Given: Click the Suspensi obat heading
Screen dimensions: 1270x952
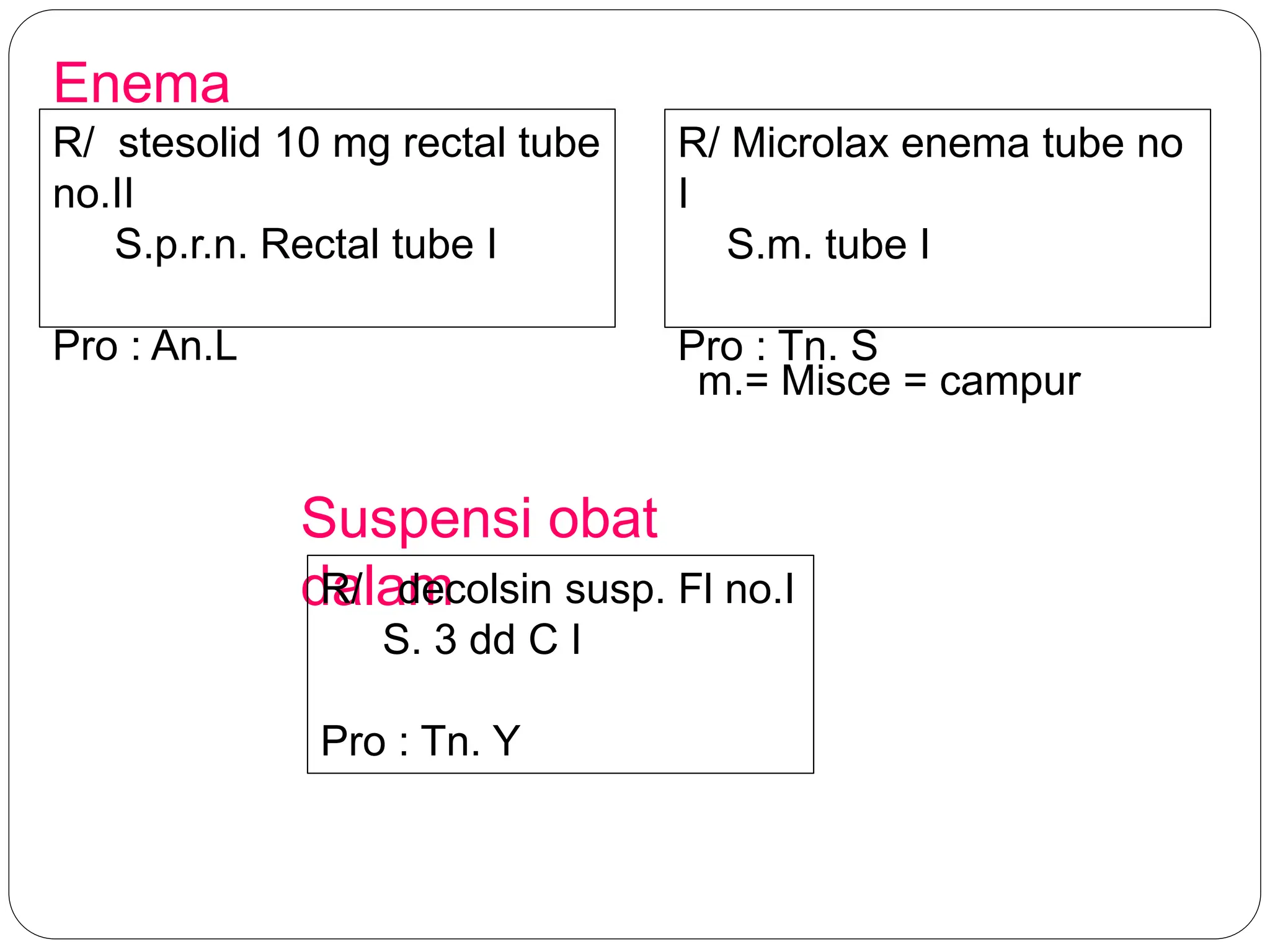Looking at the screenshot, I should (479, 518).
